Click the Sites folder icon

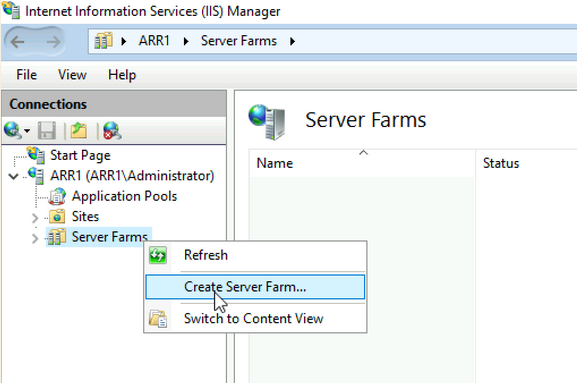(57, 216)
